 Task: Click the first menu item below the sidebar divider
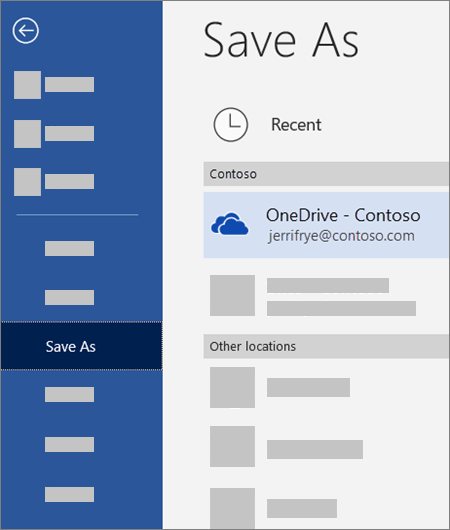click(70, 248)
